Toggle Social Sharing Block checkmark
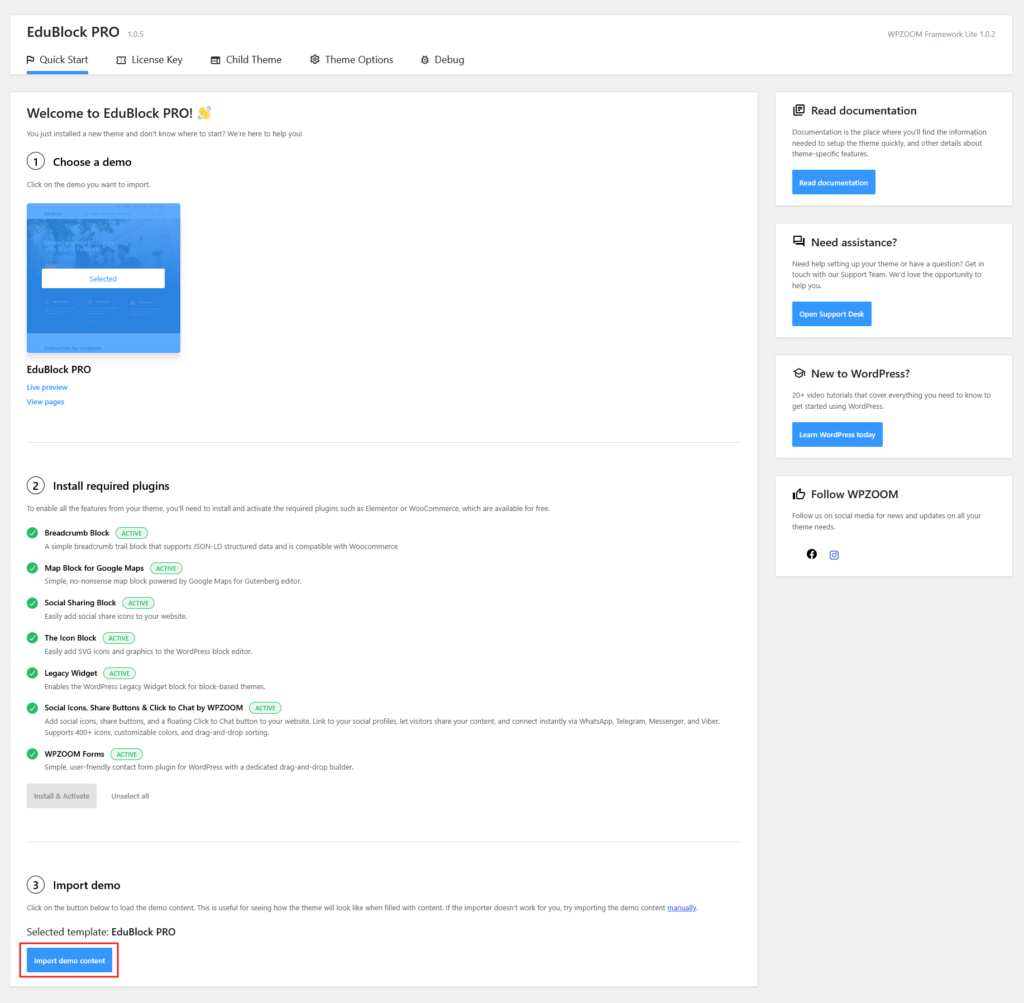 coord(32,603)
